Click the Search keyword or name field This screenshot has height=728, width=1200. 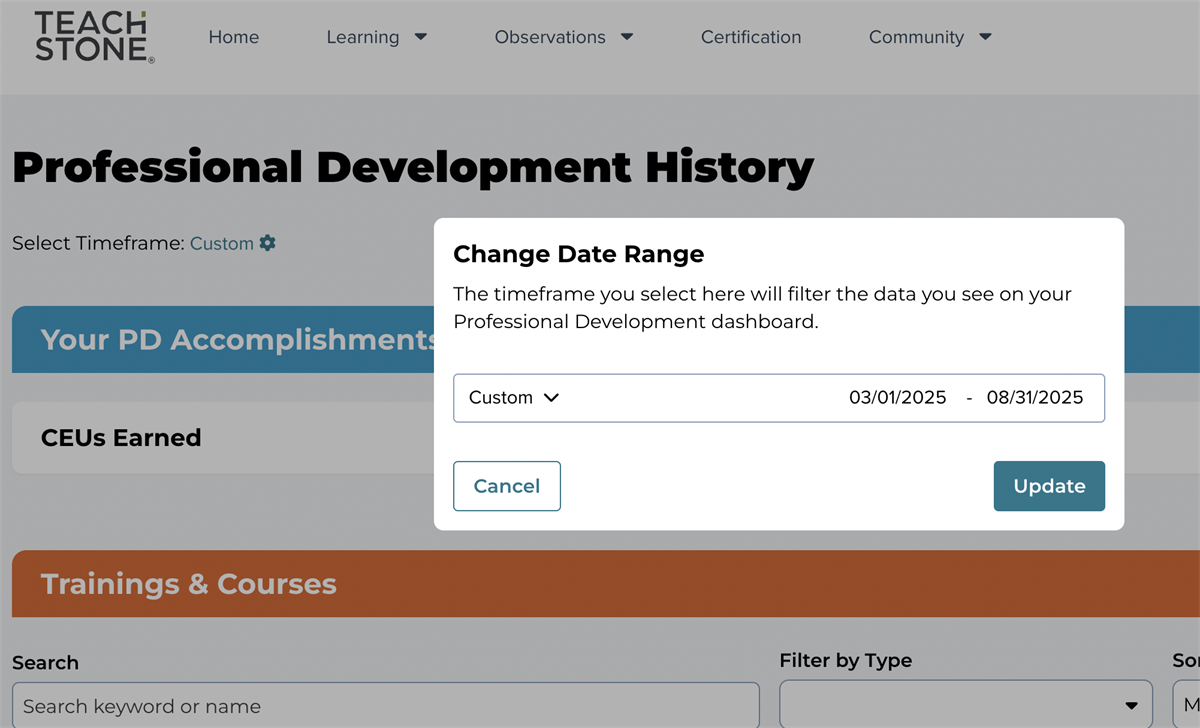tap(385, 706)
